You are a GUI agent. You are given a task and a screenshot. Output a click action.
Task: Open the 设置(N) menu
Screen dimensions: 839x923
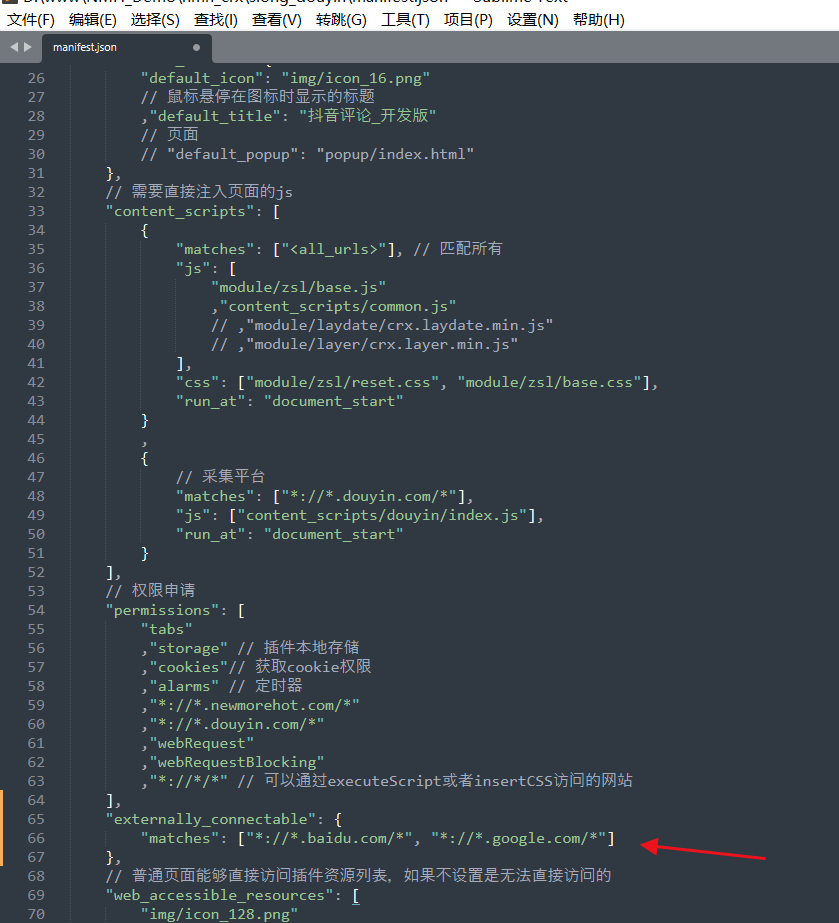532,20
